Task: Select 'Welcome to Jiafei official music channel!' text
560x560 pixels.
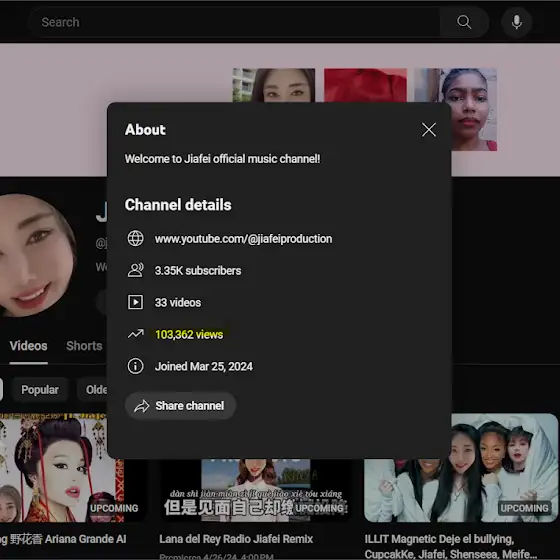Action: pyautogui.click(x=222, y=159)
